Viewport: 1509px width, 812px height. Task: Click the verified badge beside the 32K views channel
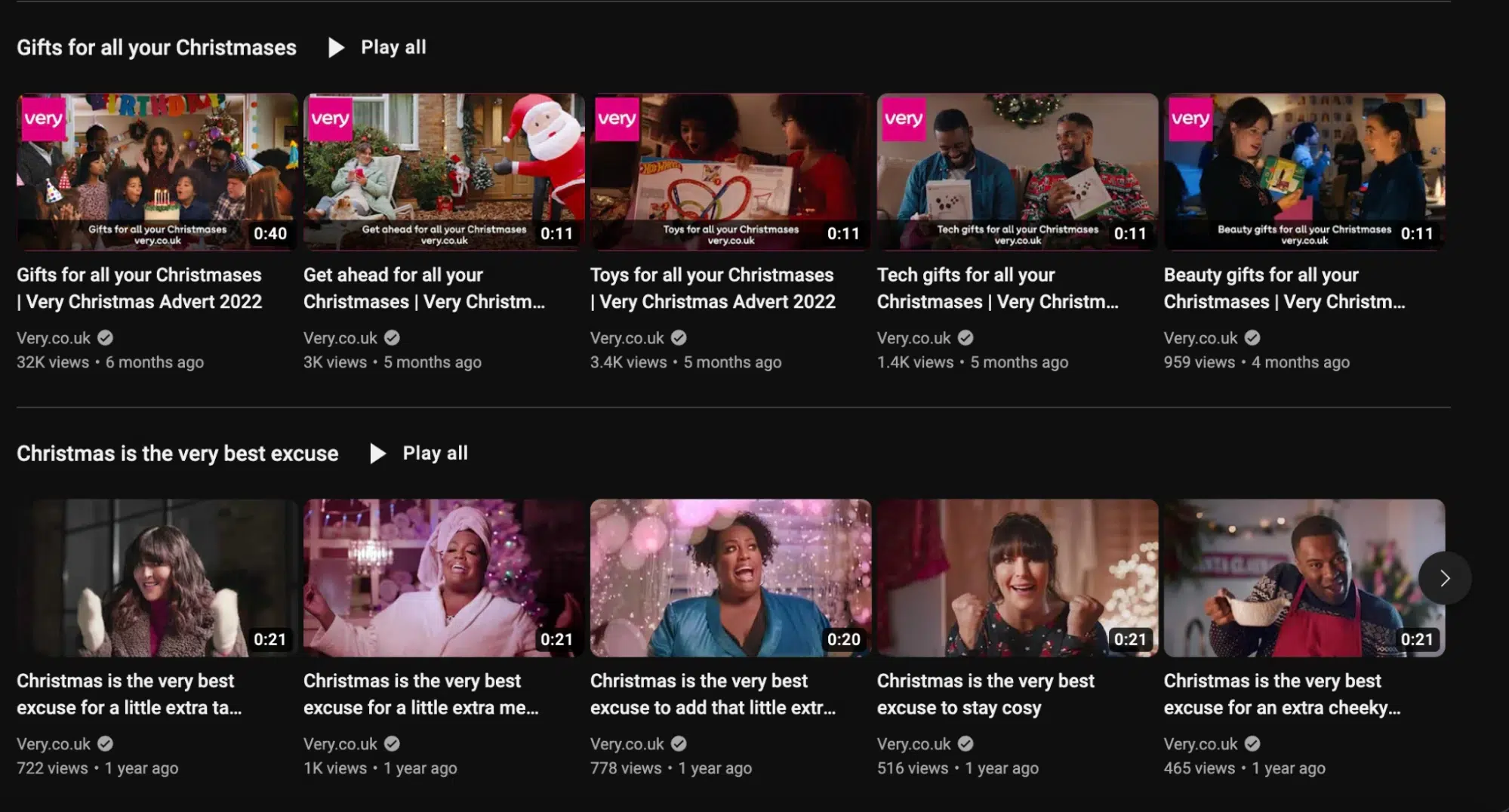click(x=106, y=337)
